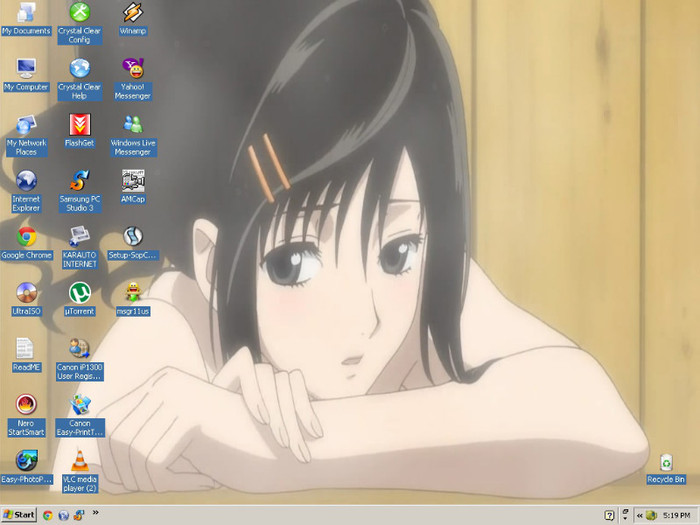Viewport: 700px width, 525px height.
Task: Launch the Google Chrome desktop shortcut
Action: click(x=26, y=243)
